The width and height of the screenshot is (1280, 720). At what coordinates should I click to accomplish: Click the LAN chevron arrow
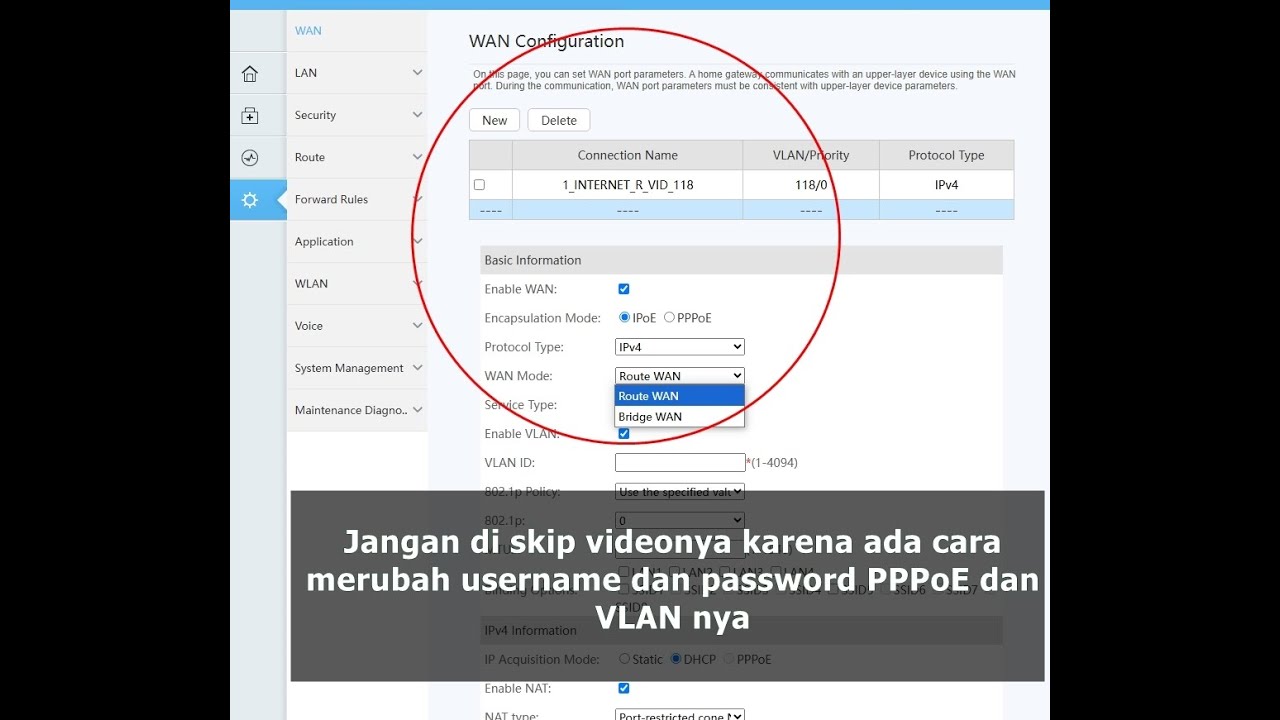[x=417, y=73]
